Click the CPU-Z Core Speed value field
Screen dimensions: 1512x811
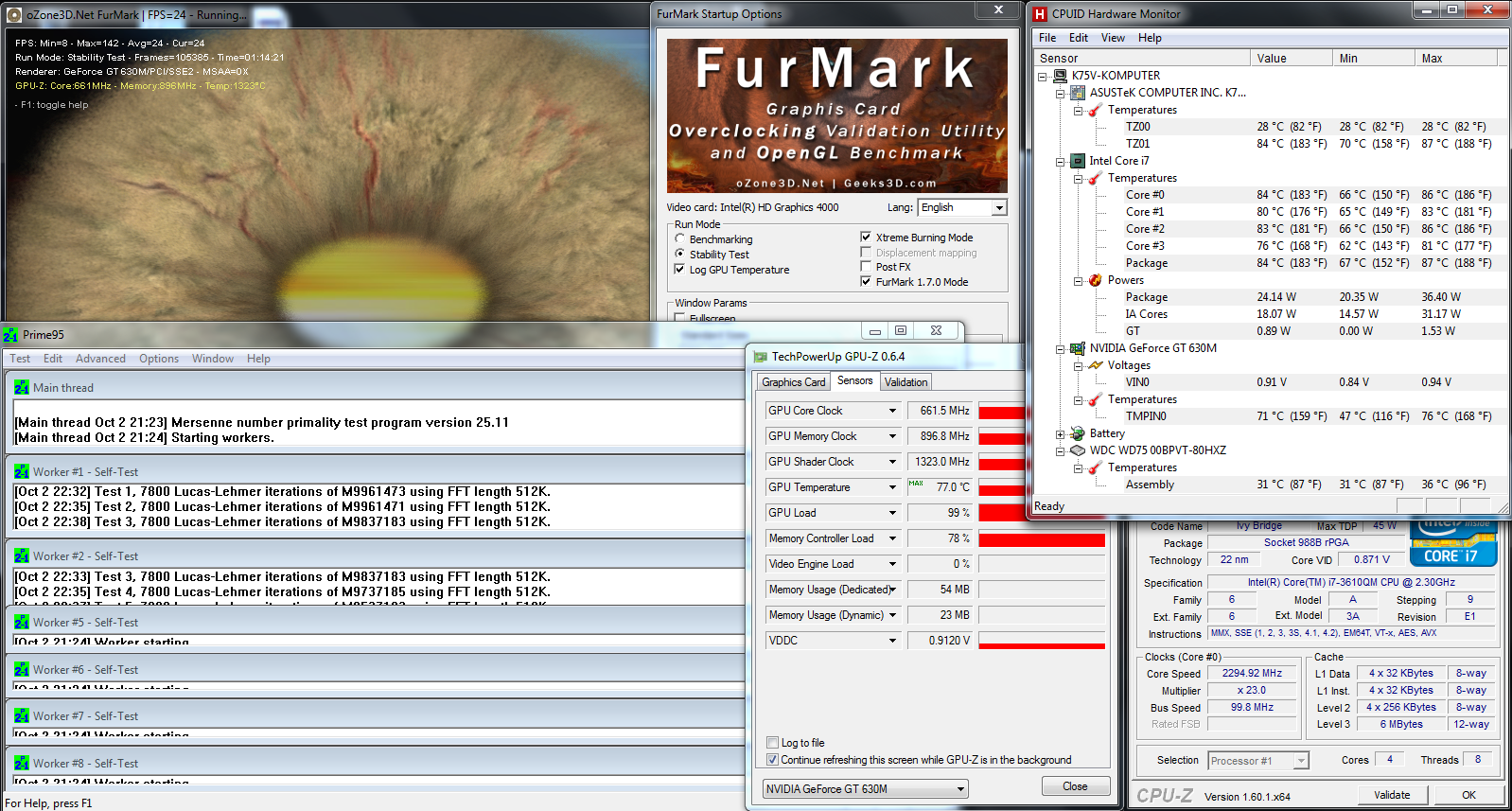[x=1252, y=674]
